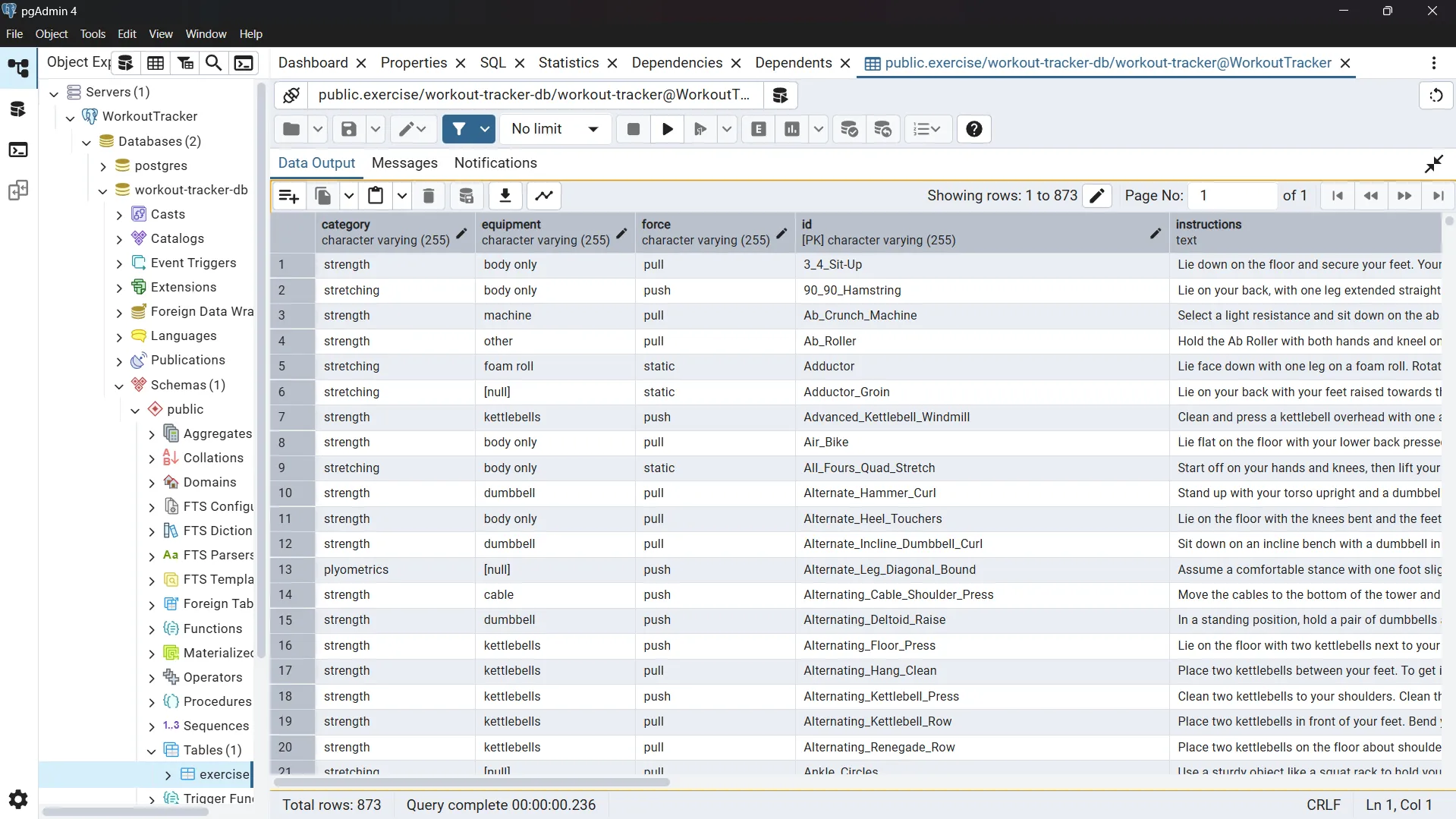1456x819 pixels.
Task: Click the execute script icon
Action: [700, 129]
